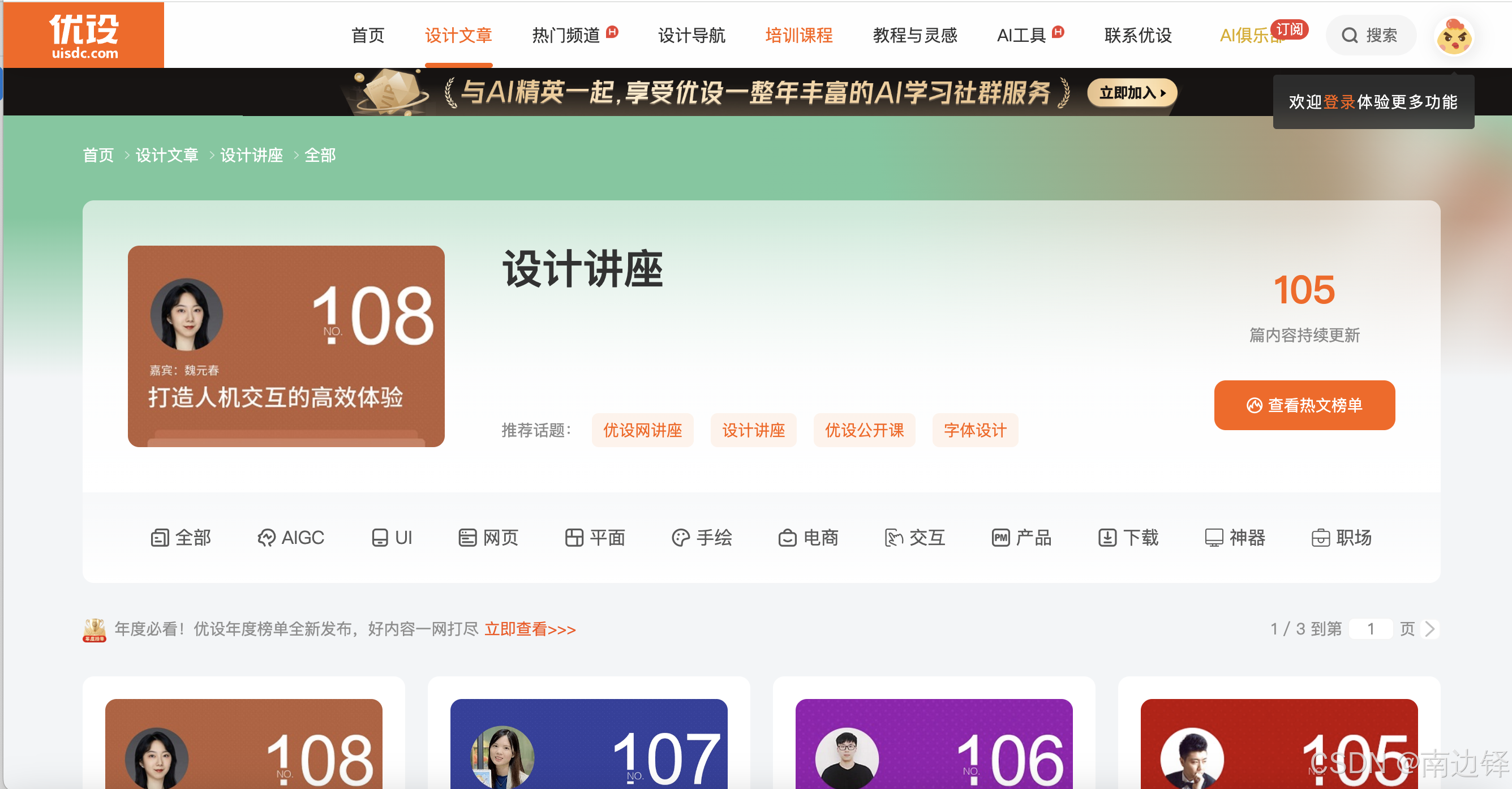1512x789 pixels.
Task: Select the UI category icon
Action: point(380,538)
